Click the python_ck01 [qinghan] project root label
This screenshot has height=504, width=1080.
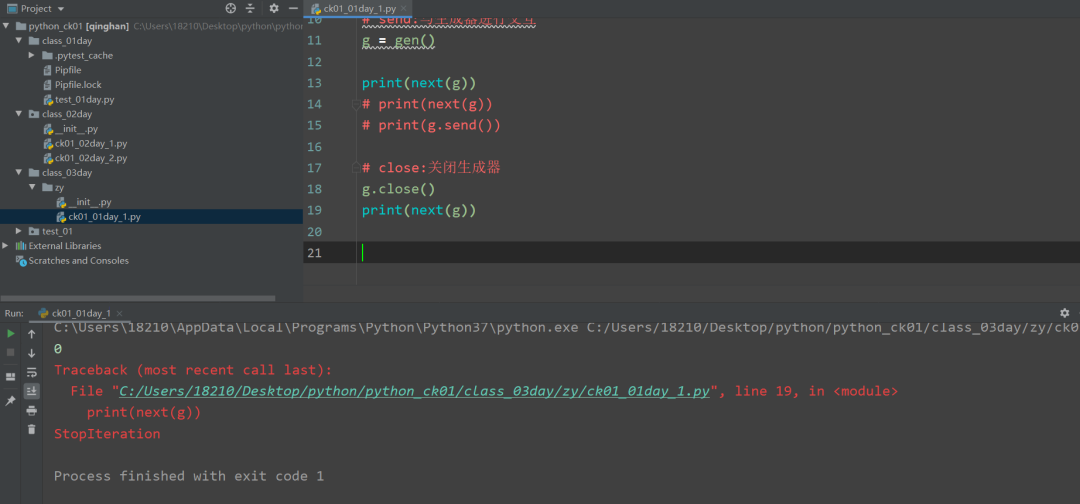tap(79, 26)
